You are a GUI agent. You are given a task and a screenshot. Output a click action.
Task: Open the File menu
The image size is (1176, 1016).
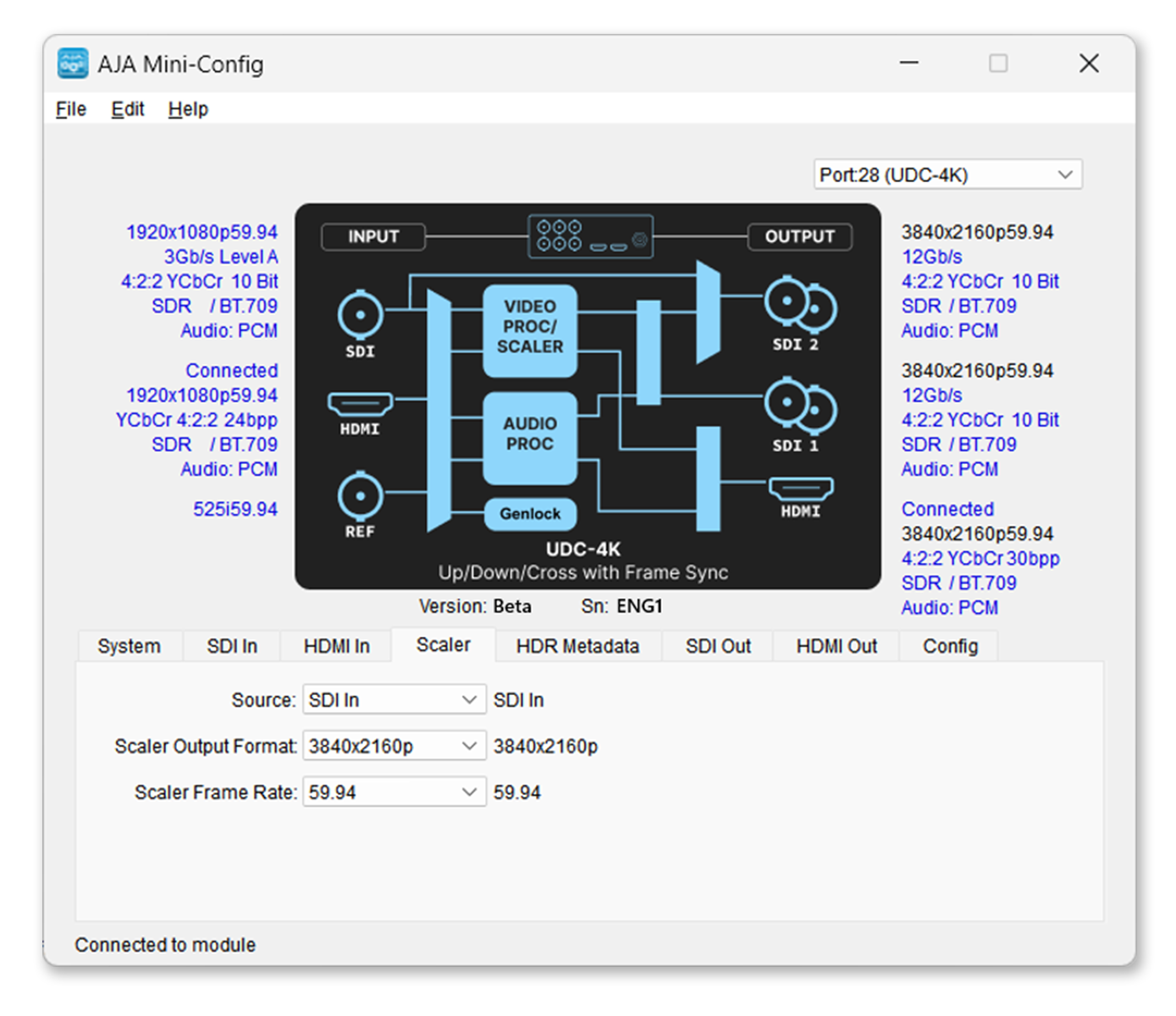click(71, 109)
